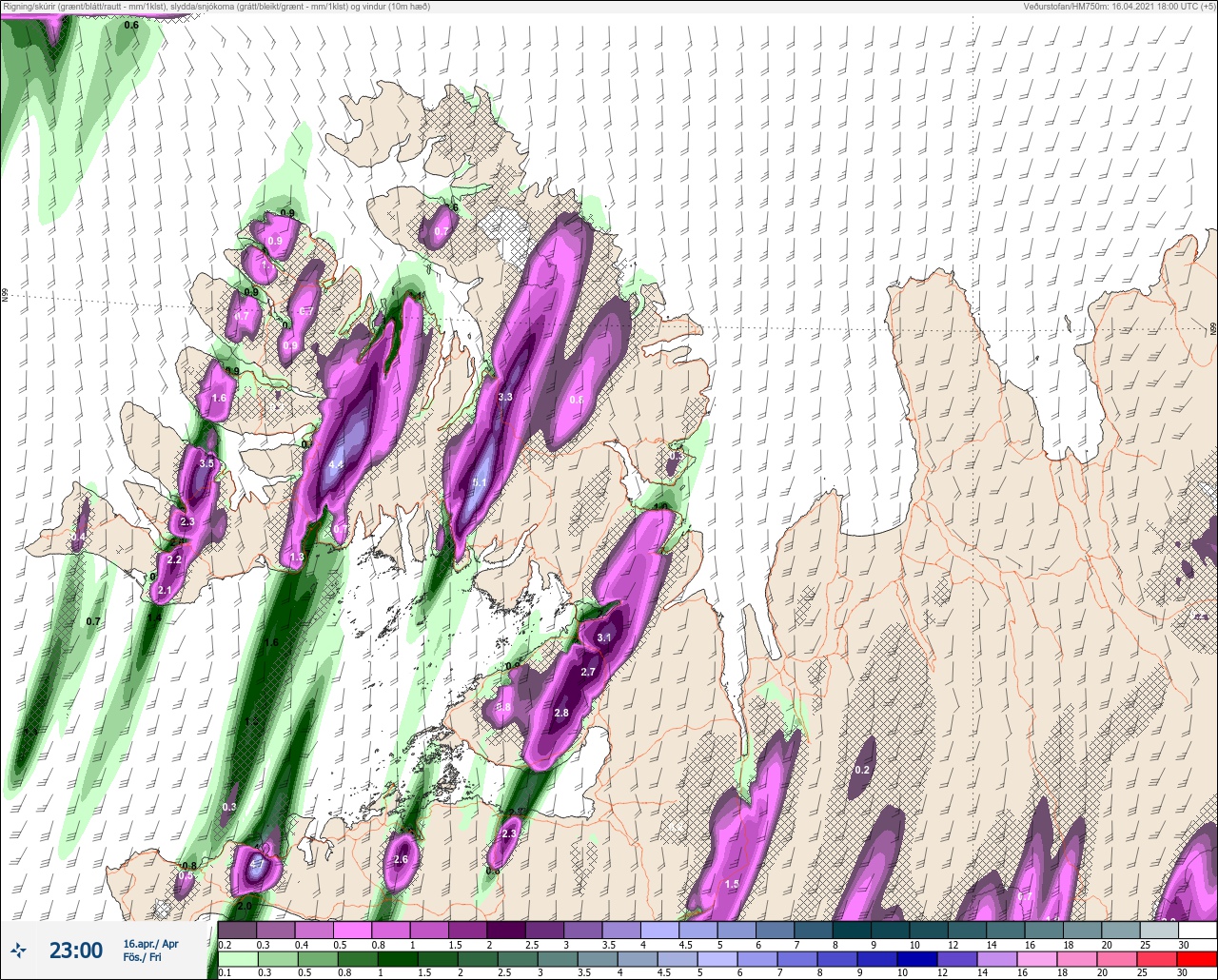
Task: Click the 3.3 precipitation value on the map
Action: (x=505, y=397)
